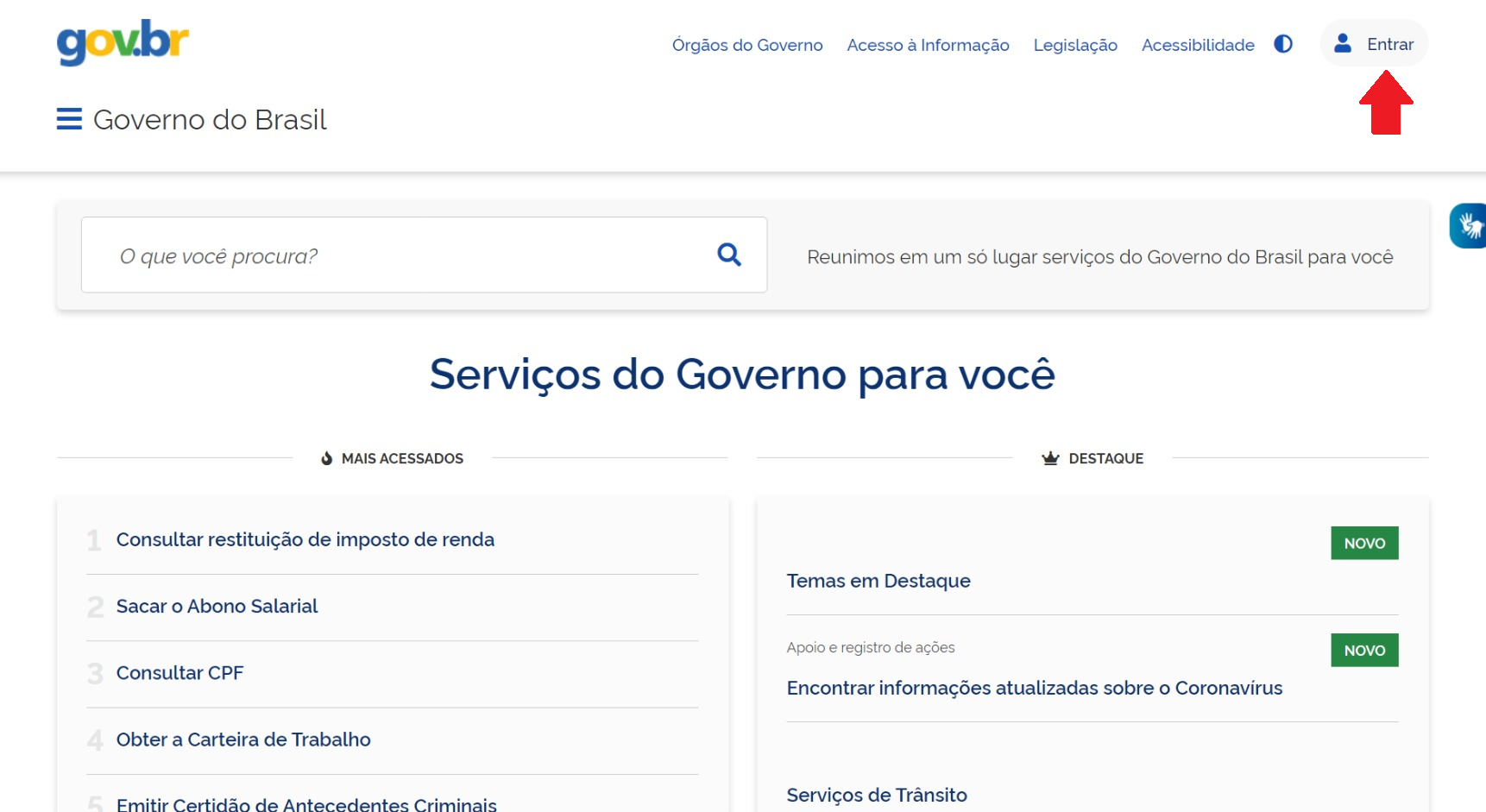Screen dimensions: 1486x812
Task: Open the Acessibilidade menu link
Action: tap(1198, 45)
